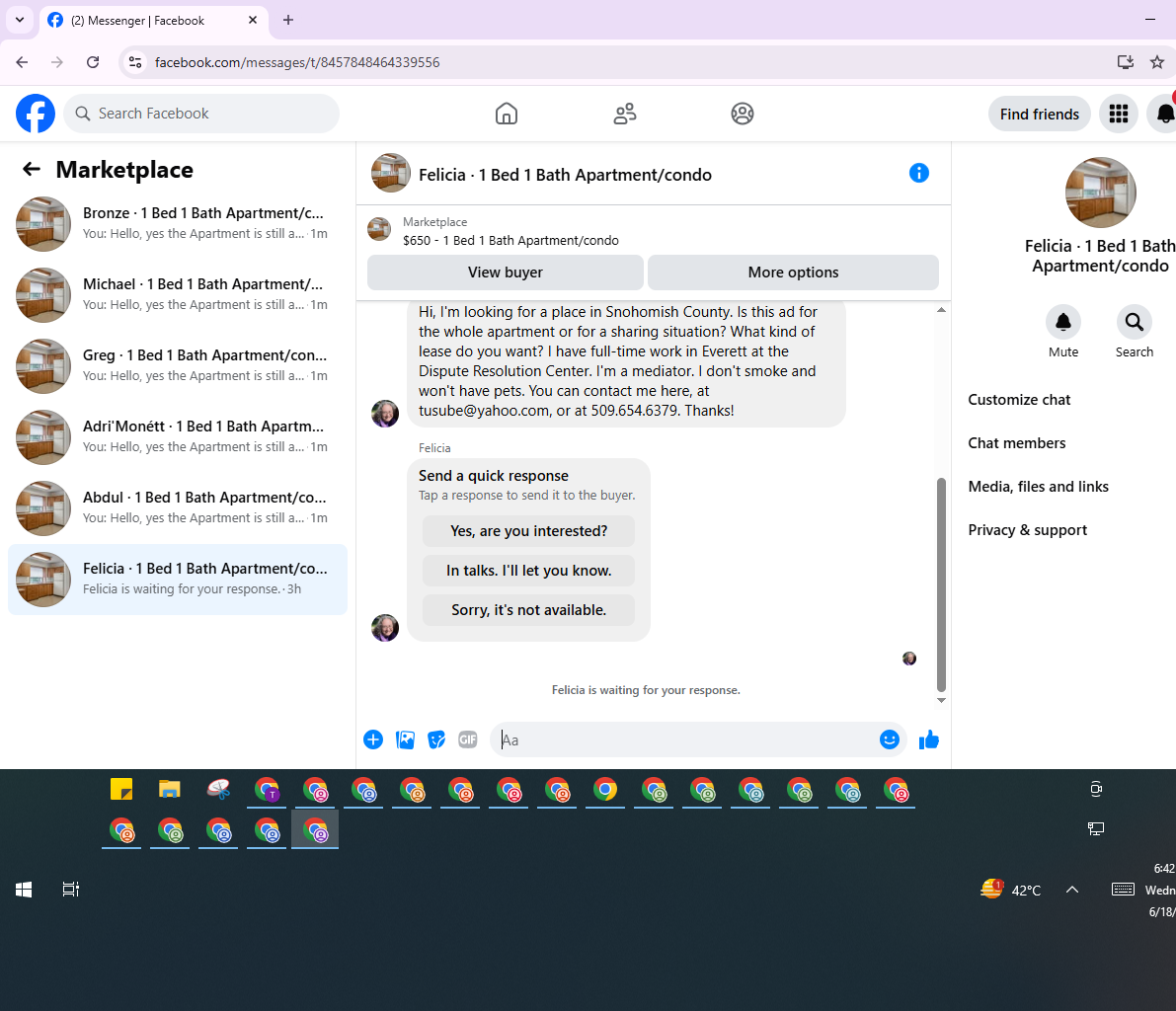Open the weather widget showing 42°C

click(x=1011, y=890)
